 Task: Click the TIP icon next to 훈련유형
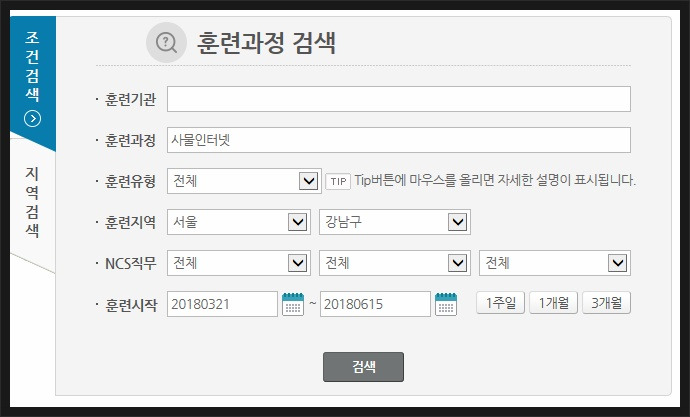click(338, 181)
